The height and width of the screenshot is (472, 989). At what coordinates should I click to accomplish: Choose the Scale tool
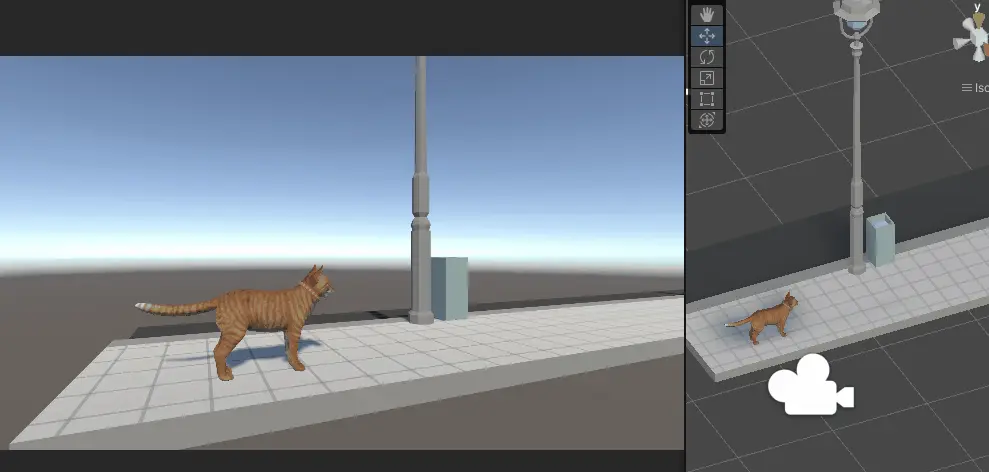coord(707,78)
